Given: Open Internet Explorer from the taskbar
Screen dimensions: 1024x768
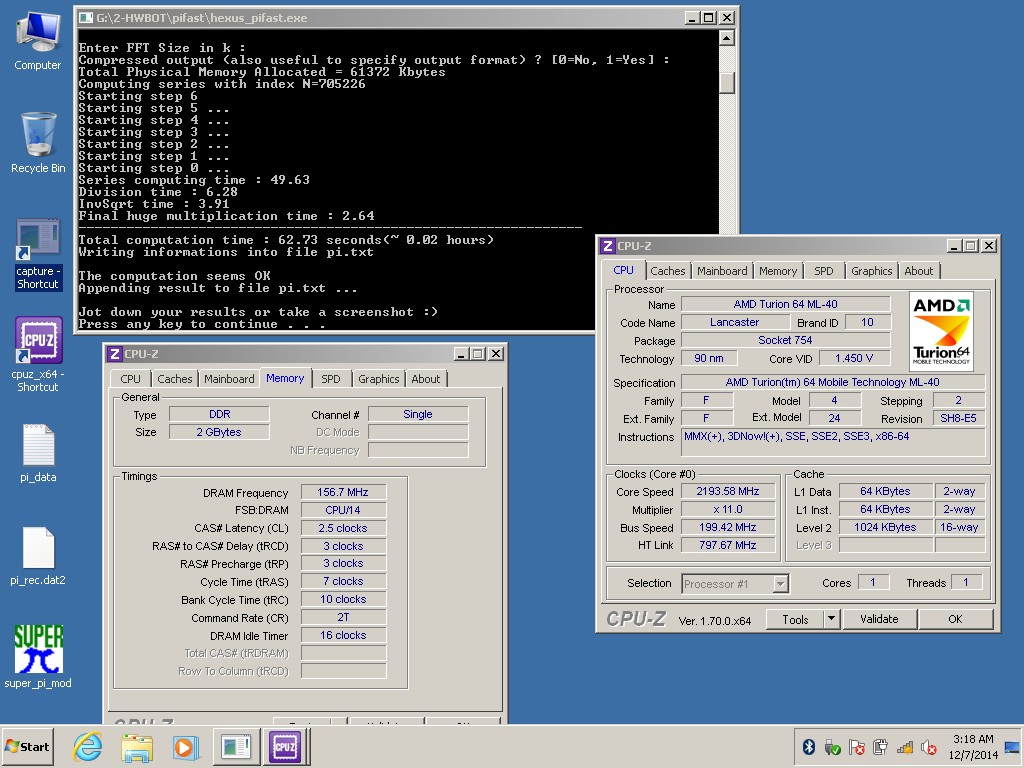Looking at the screenshot, I should click(x=88, y=746).
